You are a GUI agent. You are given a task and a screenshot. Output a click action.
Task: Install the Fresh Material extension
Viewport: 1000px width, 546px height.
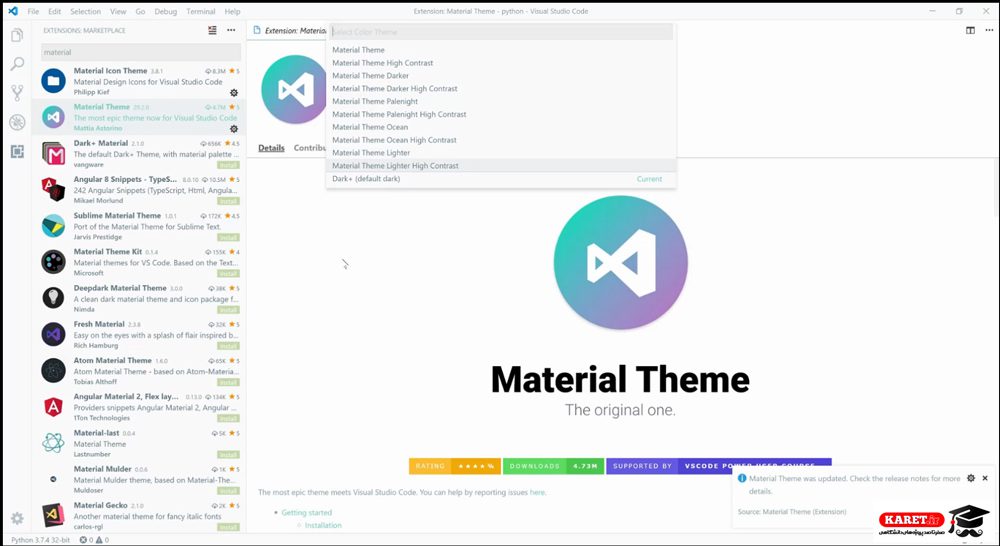[x=228, y=346]
